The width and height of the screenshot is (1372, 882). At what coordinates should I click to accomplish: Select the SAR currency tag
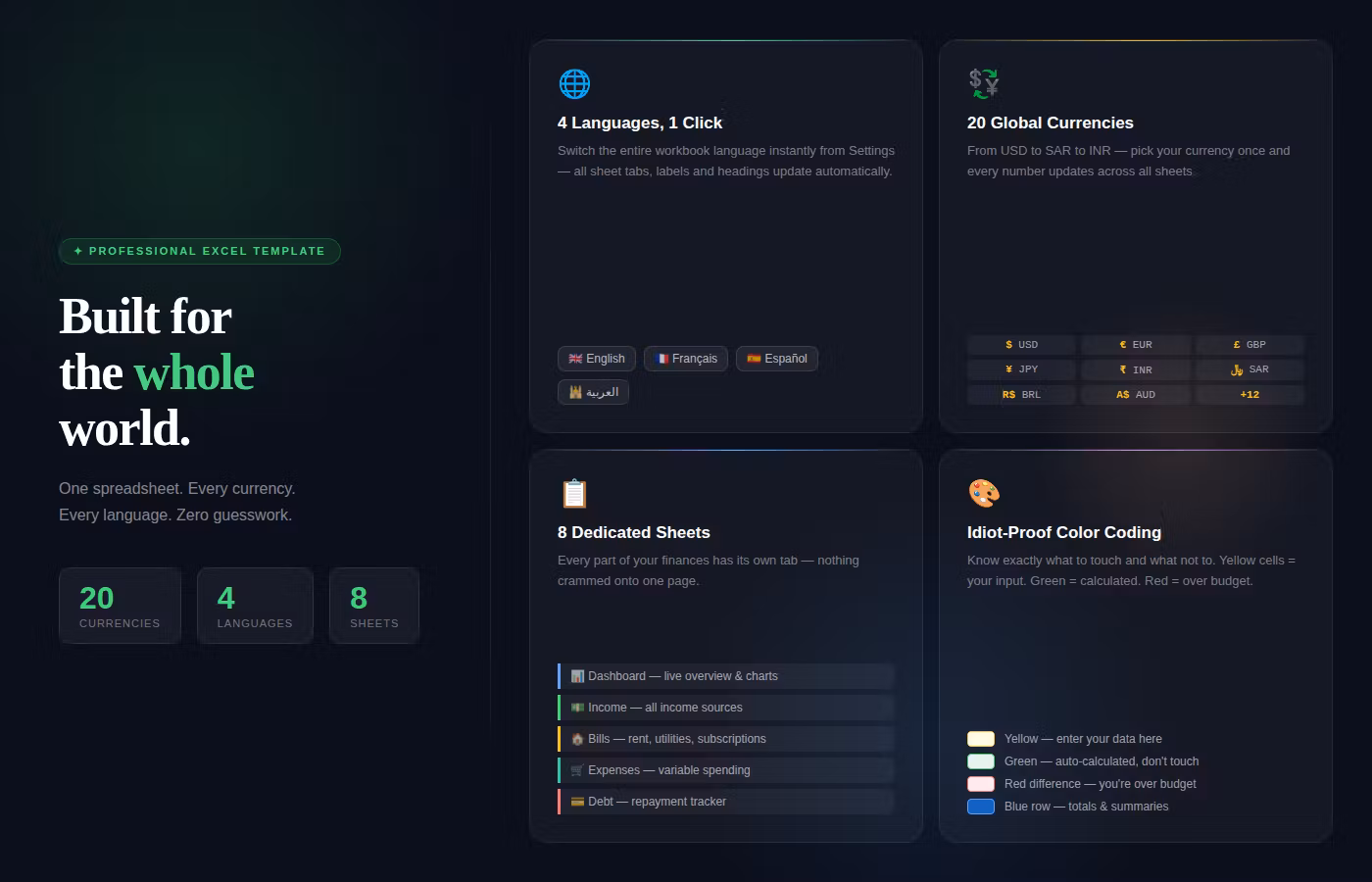(1249, 369)
